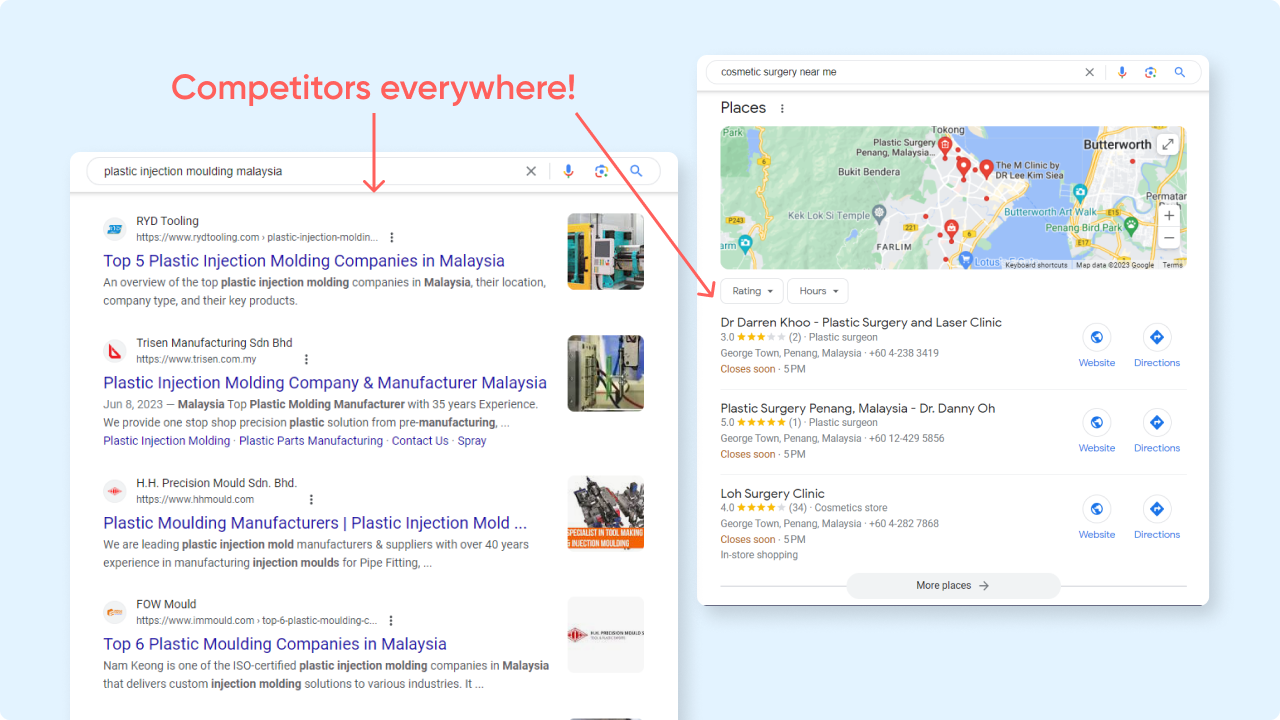
Task: Open Website for Dr Darren Khoo clinic
Action: [1097, 347]
